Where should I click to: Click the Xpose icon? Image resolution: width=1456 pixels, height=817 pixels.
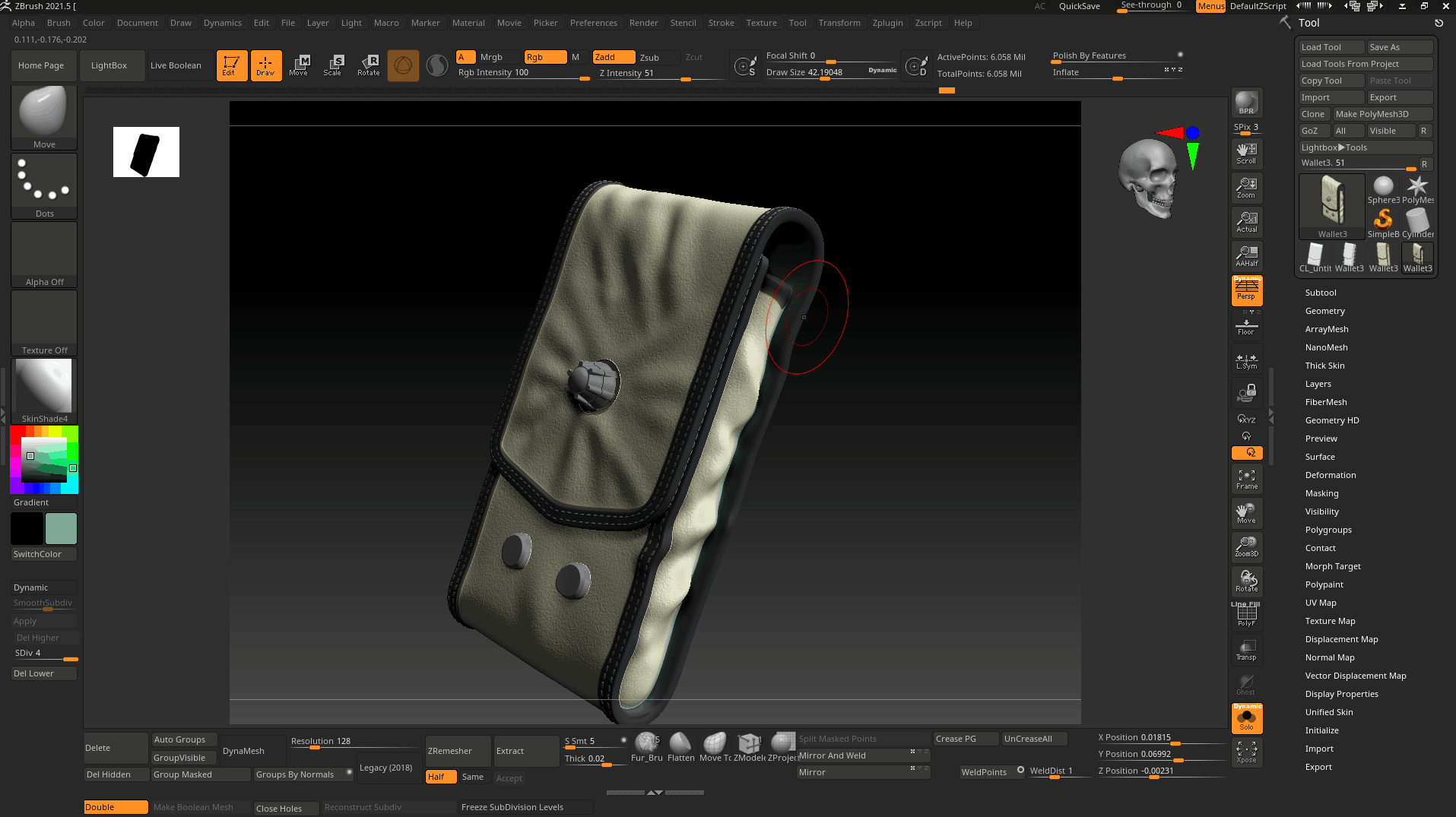pos(1246,752)
